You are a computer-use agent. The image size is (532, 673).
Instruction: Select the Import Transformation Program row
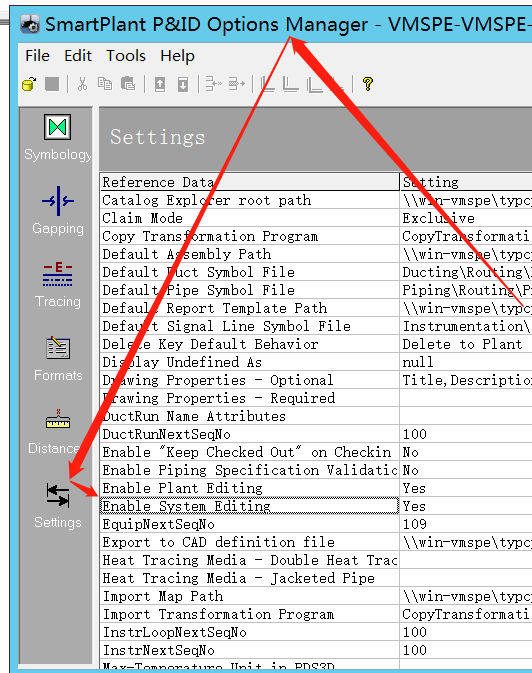249,615
